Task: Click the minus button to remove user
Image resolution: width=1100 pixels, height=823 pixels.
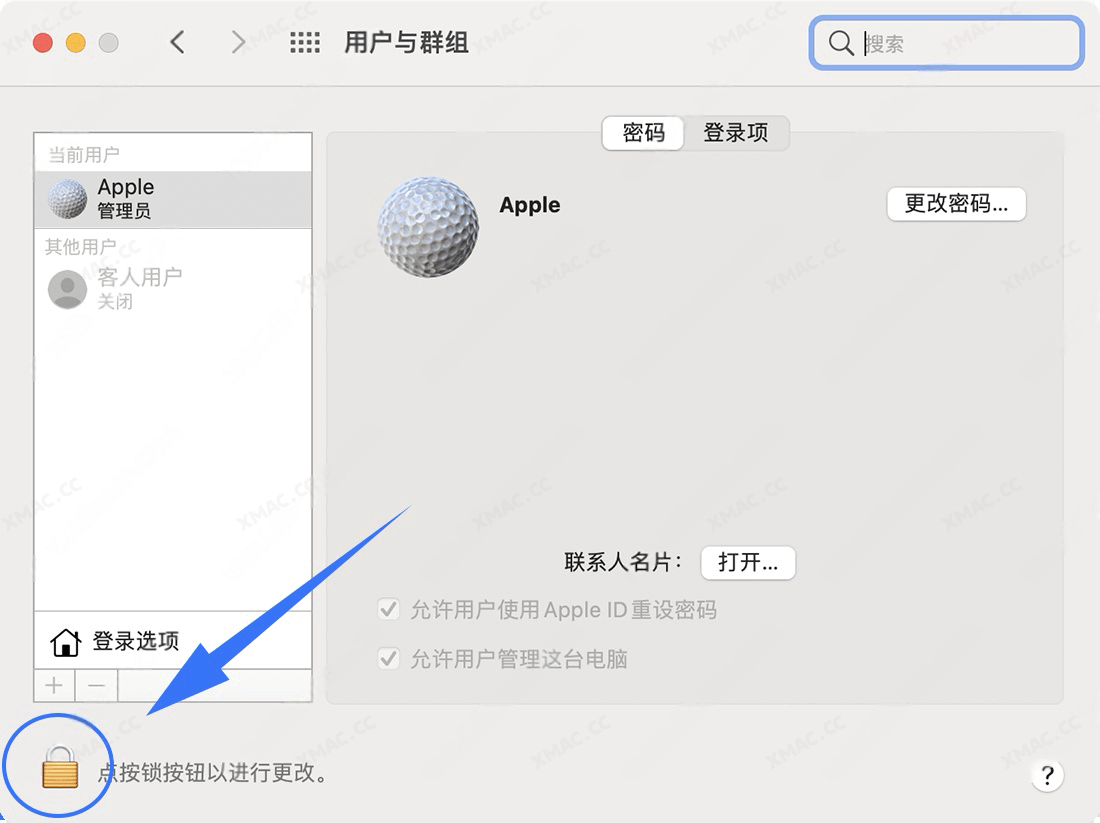Action: [96, 685]
